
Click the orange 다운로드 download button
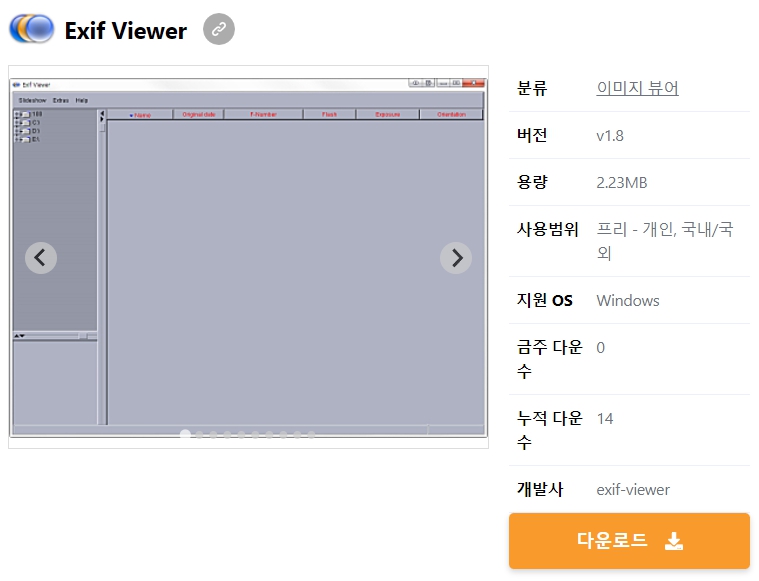629,541
